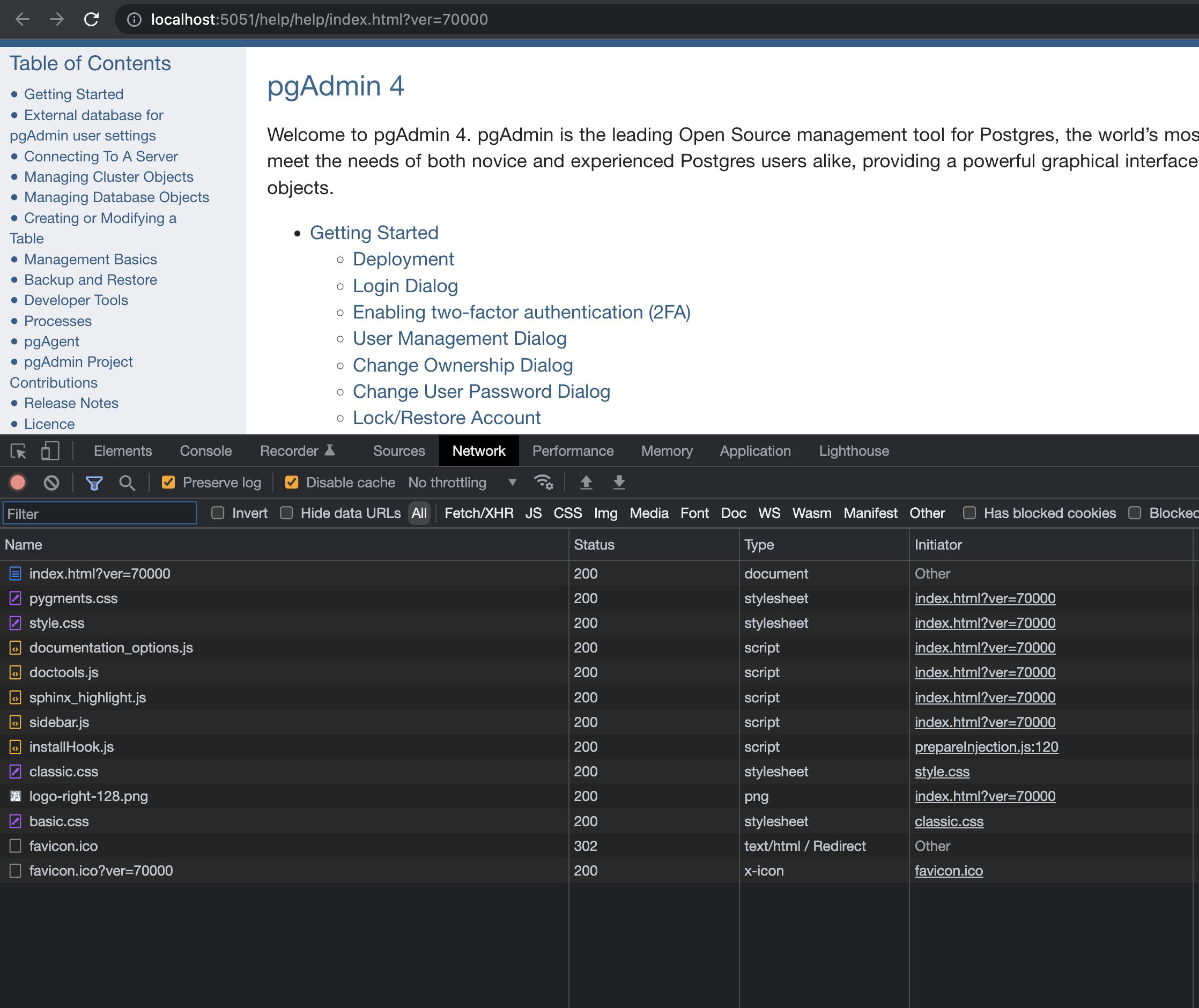Switch to the Console panel
Viewport: 1199px width, 1008px height.
point(205,451)
